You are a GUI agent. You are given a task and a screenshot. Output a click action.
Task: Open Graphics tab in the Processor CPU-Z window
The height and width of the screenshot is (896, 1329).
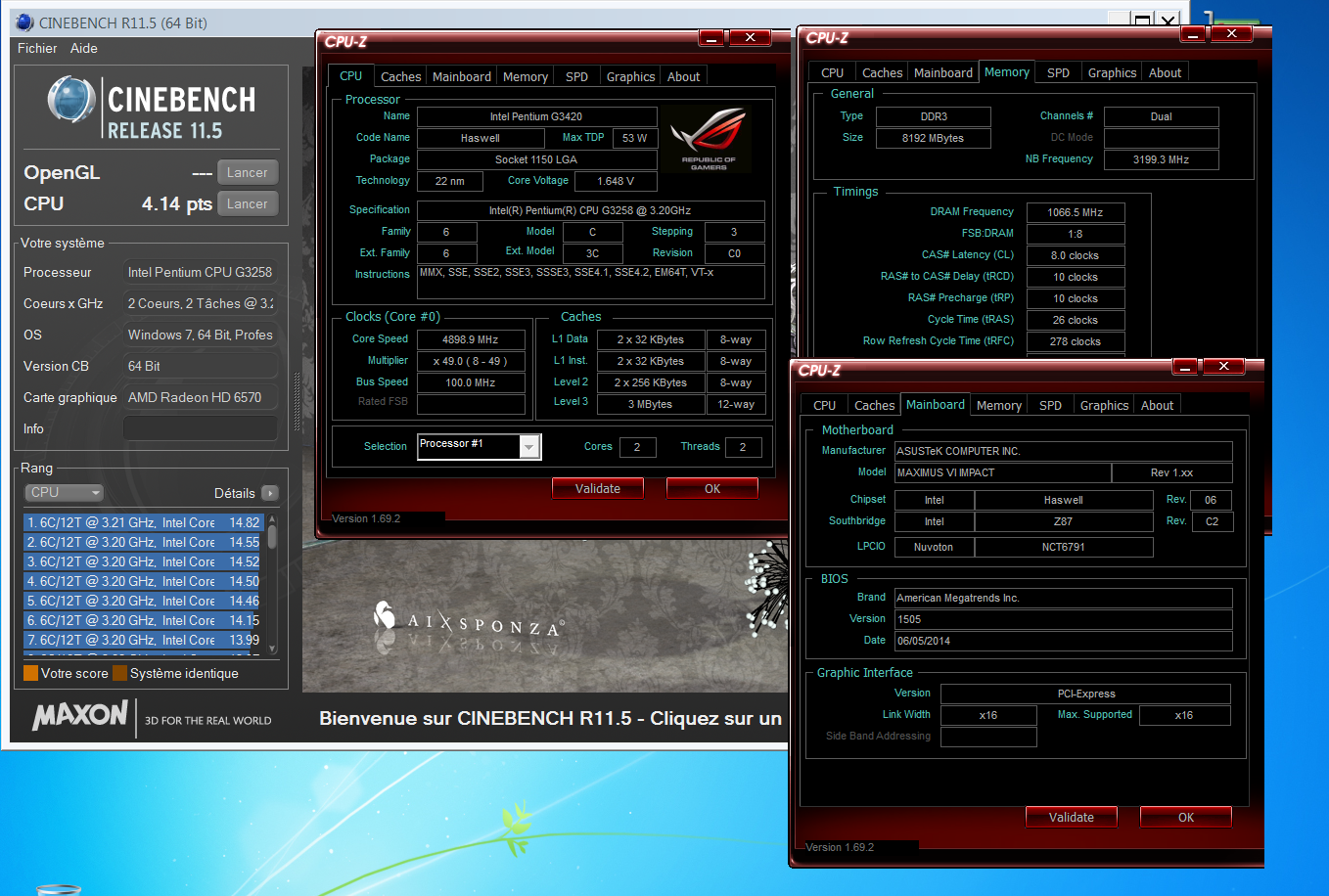(630, 76)
